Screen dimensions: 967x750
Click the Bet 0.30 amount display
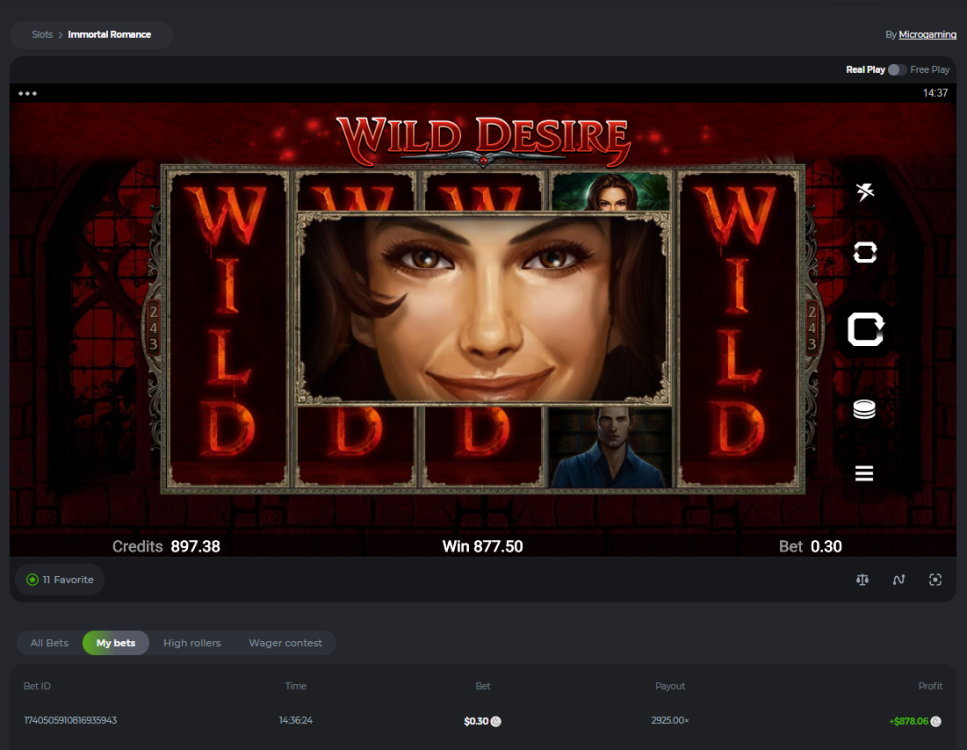(810, 547)
